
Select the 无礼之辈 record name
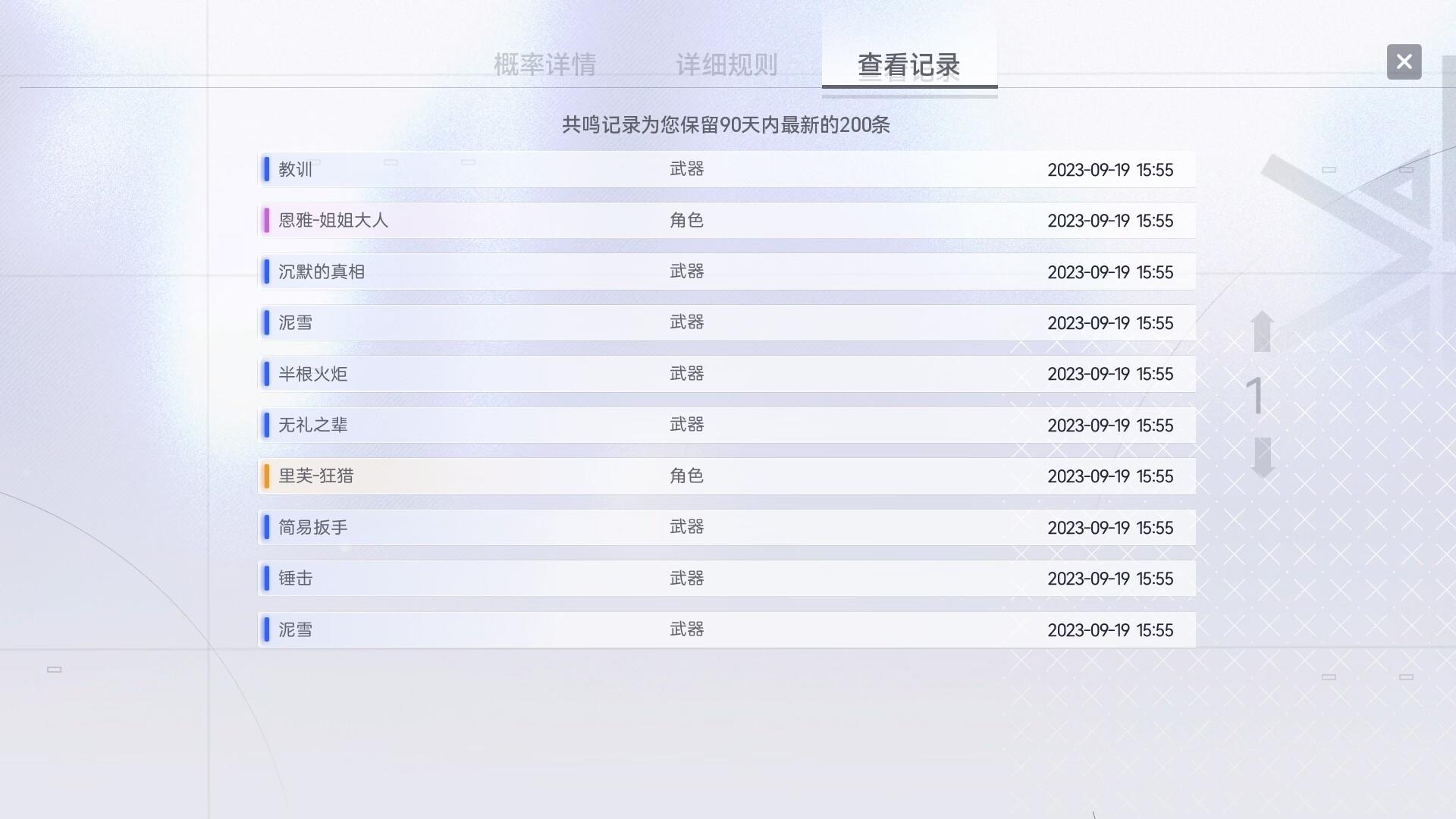pos(313,425)
